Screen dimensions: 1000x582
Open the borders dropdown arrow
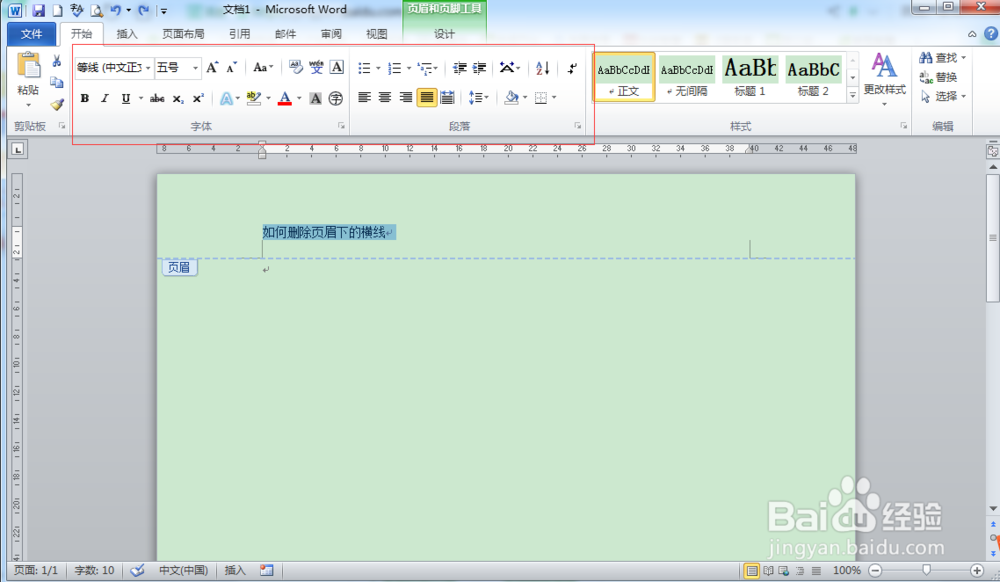[554, 98]
